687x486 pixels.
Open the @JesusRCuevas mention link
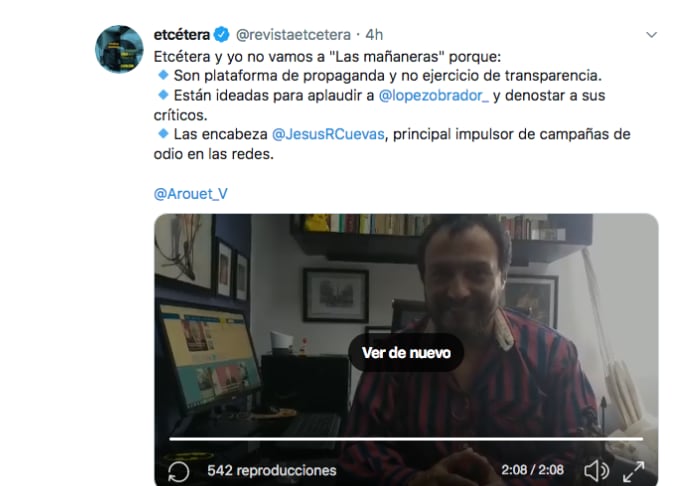[x=328, y=134]
